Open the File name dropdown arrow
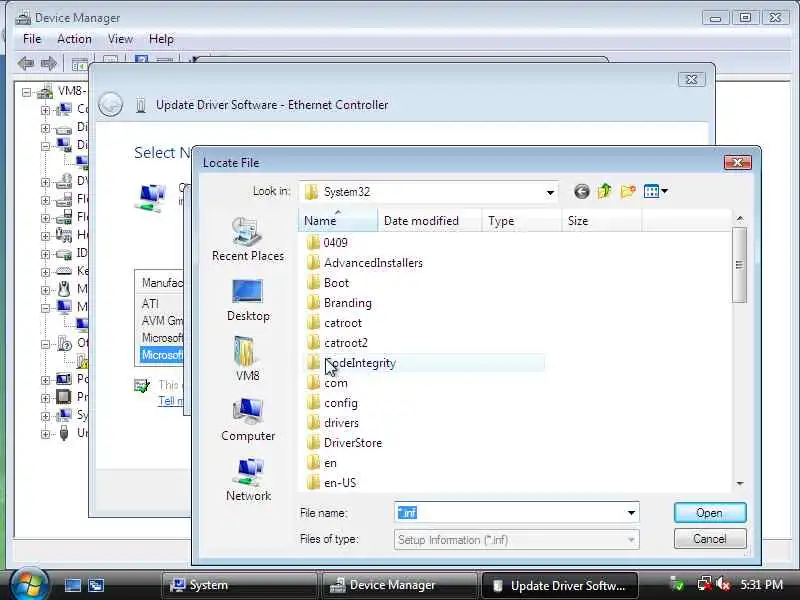The width and height of the screenshot is (800, 600). (x=631, y=513)
